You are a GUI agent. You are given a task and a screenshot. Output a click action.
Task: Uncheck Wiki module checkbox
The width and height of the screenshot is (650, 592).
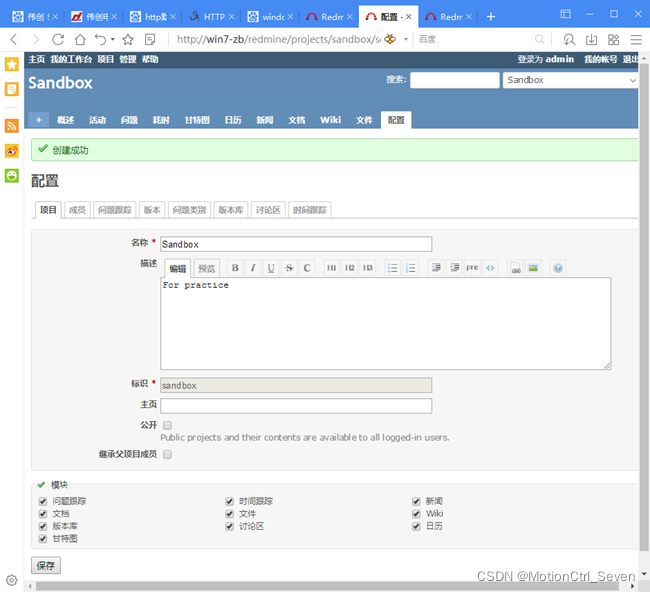pos(417,514)
